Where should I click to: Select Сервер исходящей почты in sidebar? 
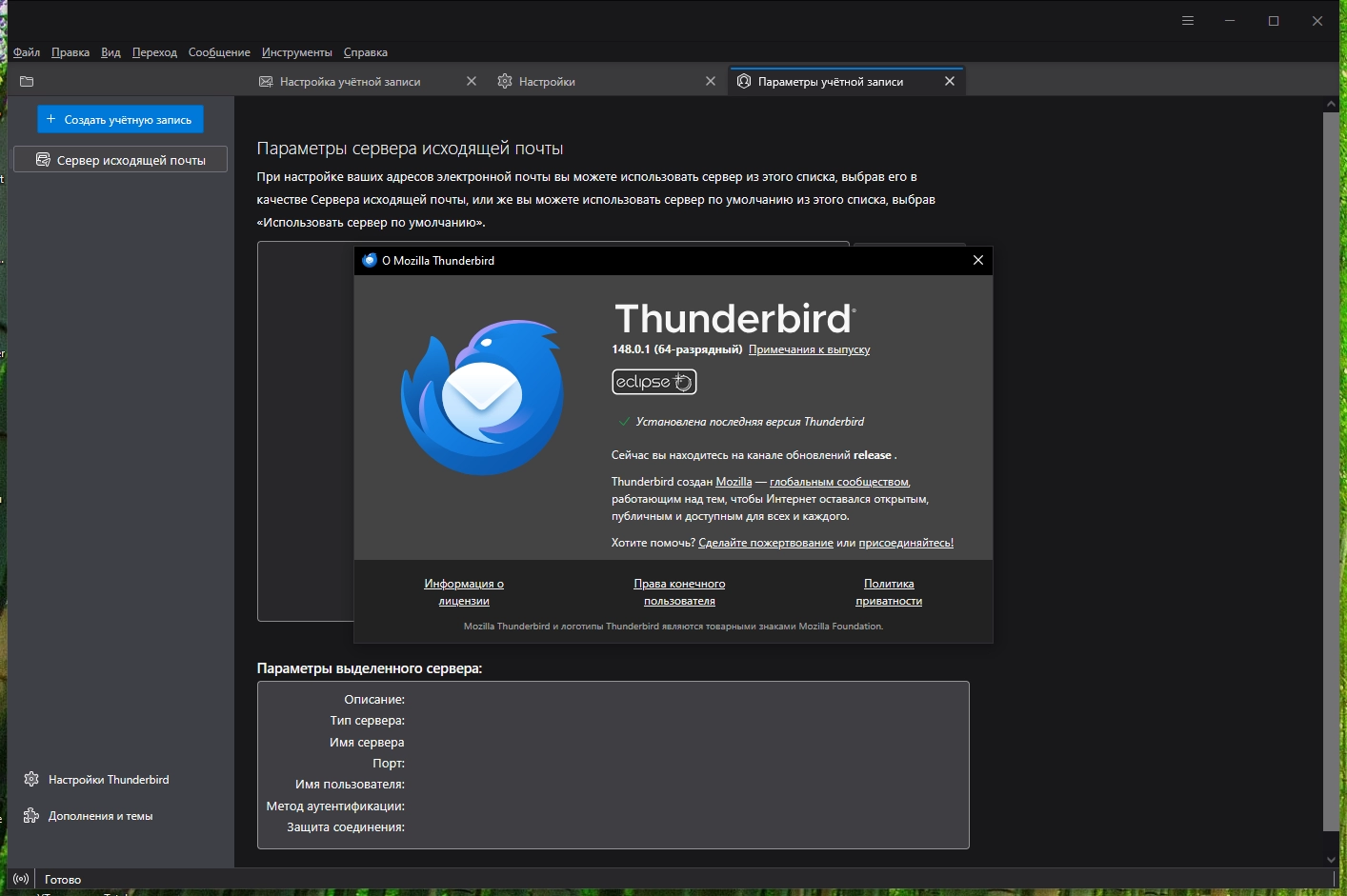(120, 160)
